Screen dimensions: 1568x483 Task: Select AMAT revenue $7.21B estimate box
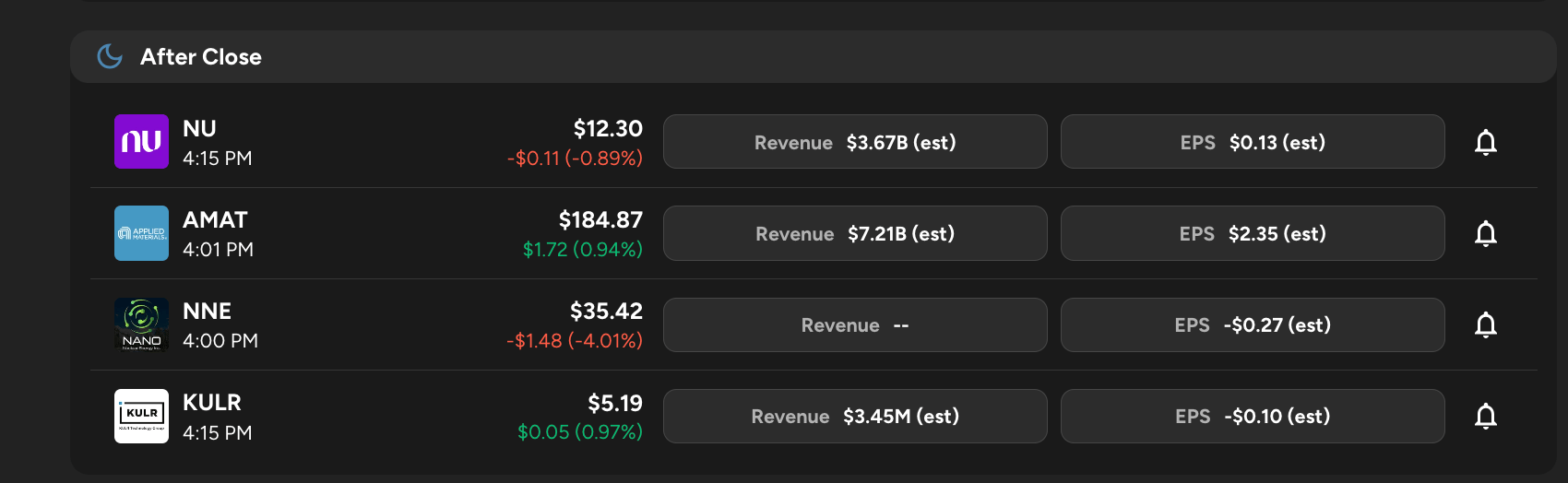pos(855,233)
